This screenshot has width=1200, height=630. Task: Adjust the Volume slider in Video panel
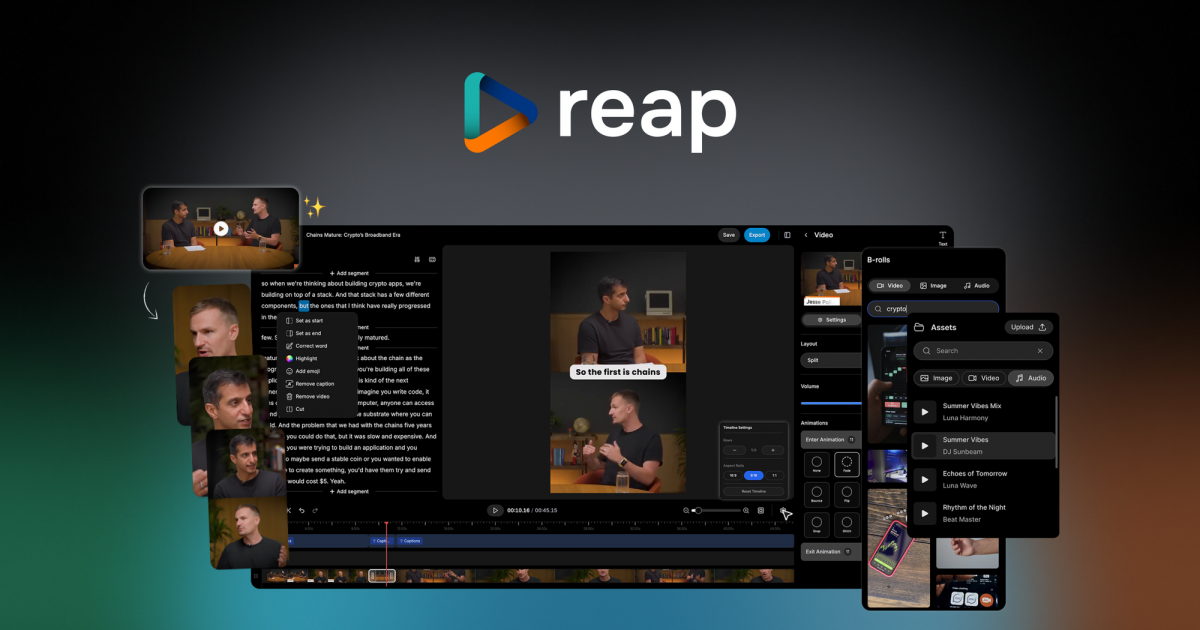pyautogui.click(x=831, y=403)
